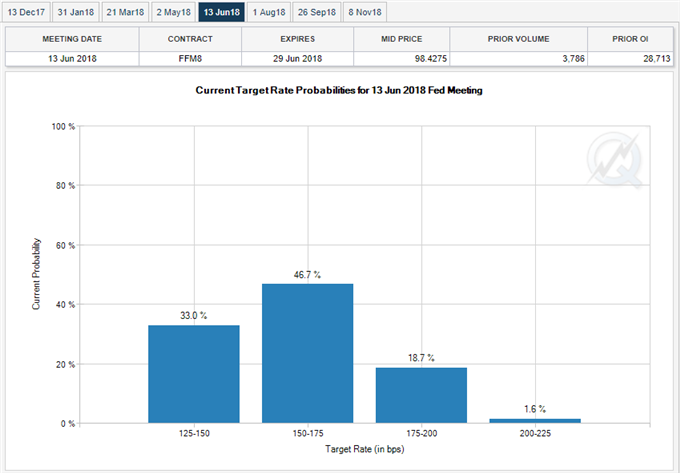Click the chart title text

pyautogui.click(x=339, y=90)
